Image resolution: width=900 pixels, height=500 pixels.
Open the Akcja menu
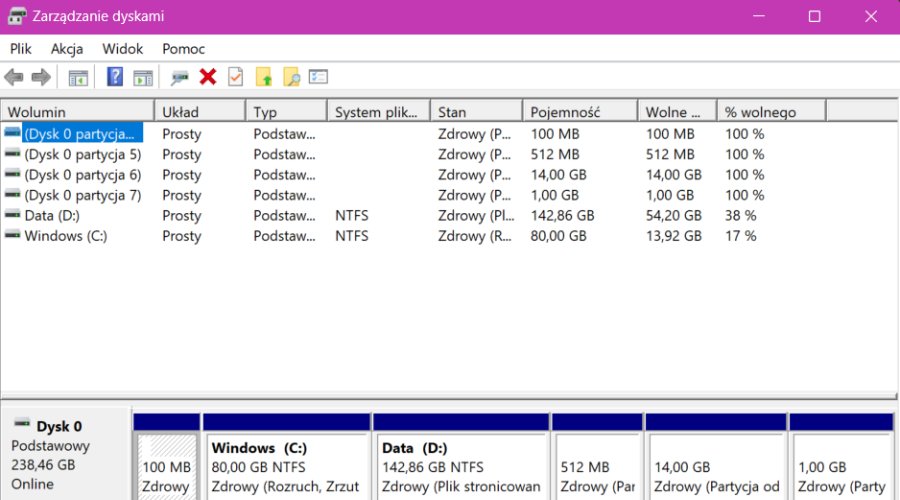pyautogui.click(x=67, y=48)
